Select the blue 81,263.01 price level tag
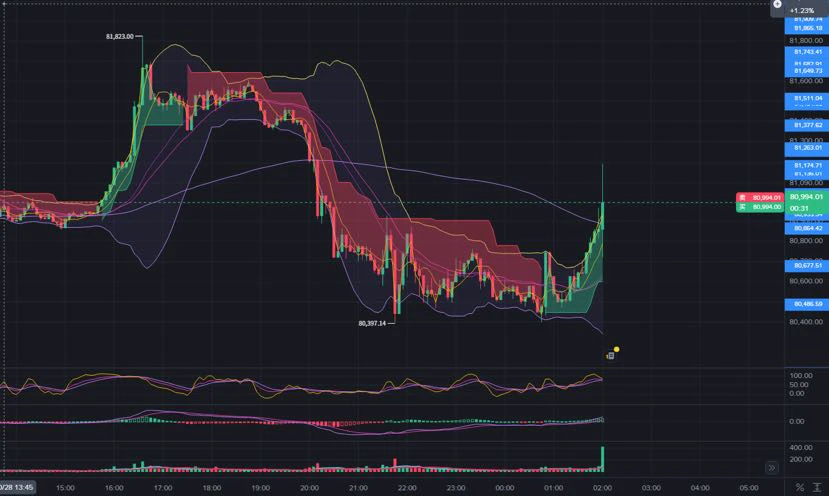 tap(807, 148)
